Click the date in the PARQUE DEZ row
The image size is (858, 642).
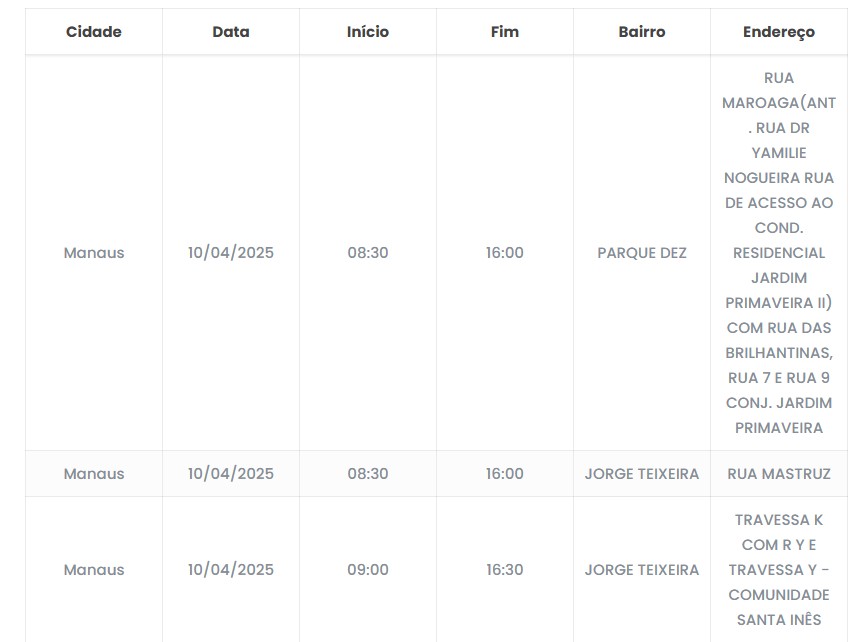tap(231, 253)
